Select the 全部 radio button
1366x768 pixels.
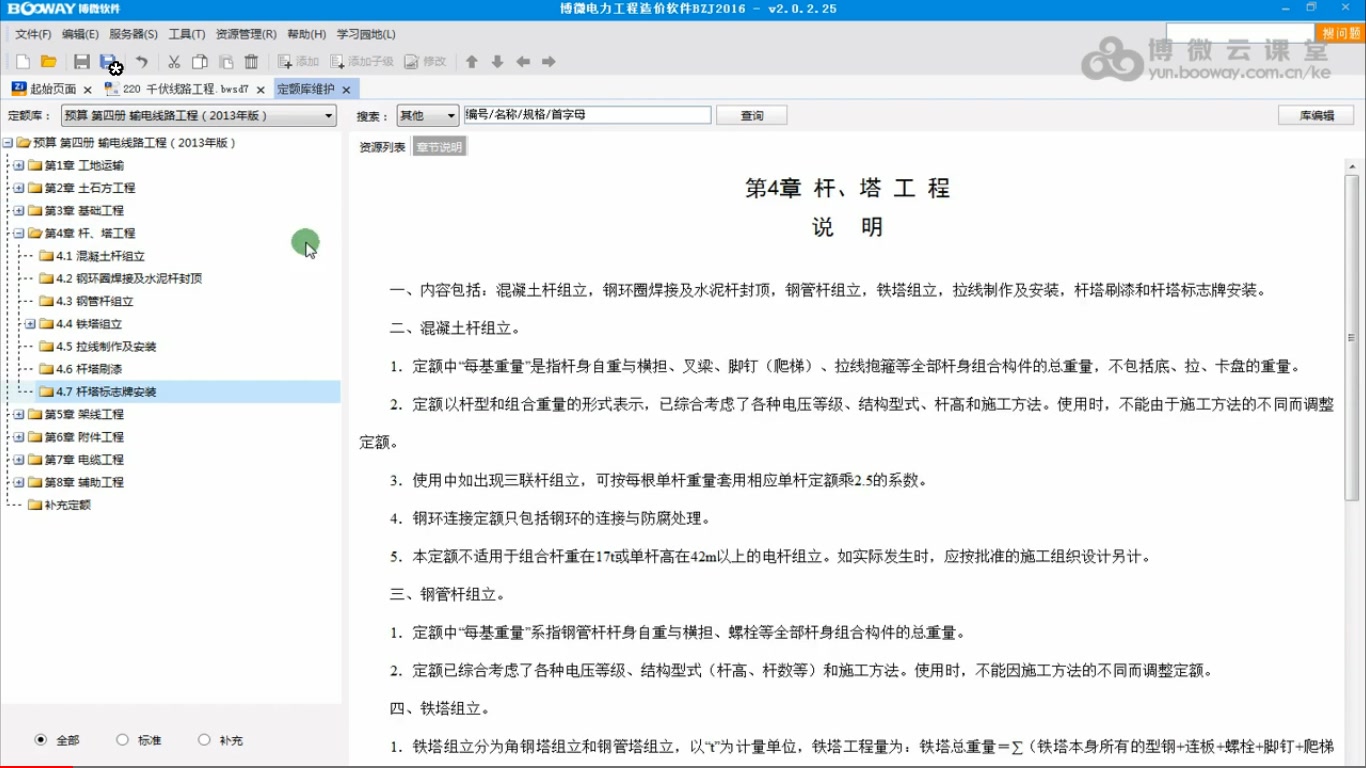click(x=40, y=740)
